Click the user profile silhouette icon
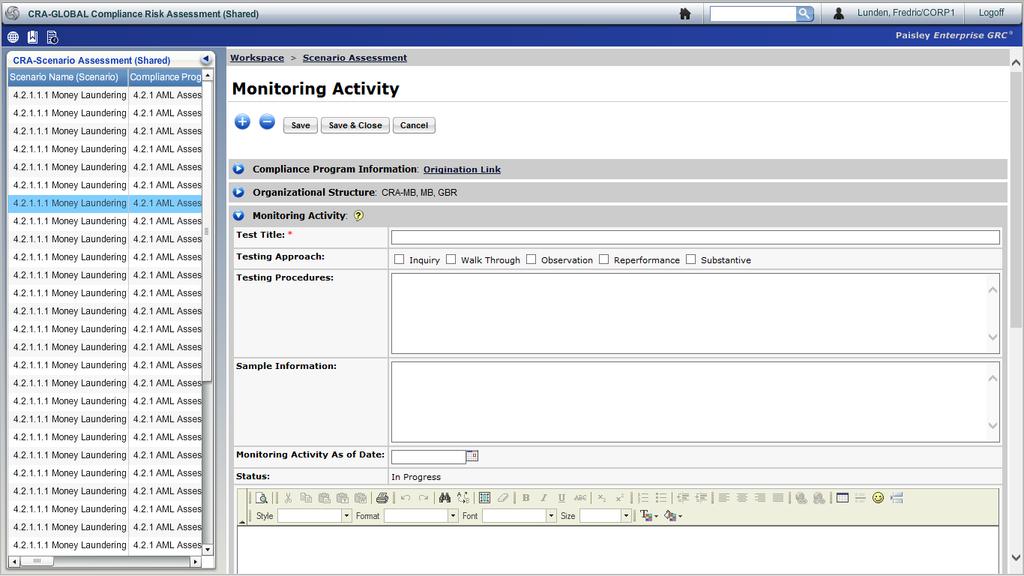The image size is (1024, 576). tap(839, 13)
